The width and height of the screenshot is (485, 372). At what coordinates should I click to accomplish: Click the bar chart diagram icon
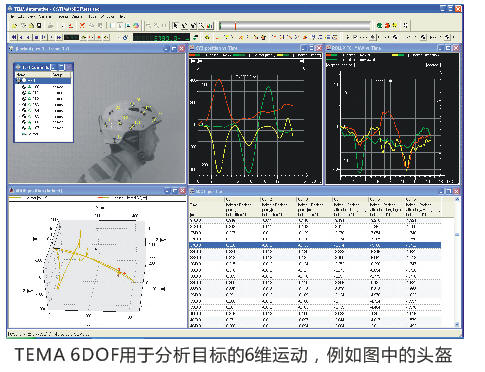(210, 25)
